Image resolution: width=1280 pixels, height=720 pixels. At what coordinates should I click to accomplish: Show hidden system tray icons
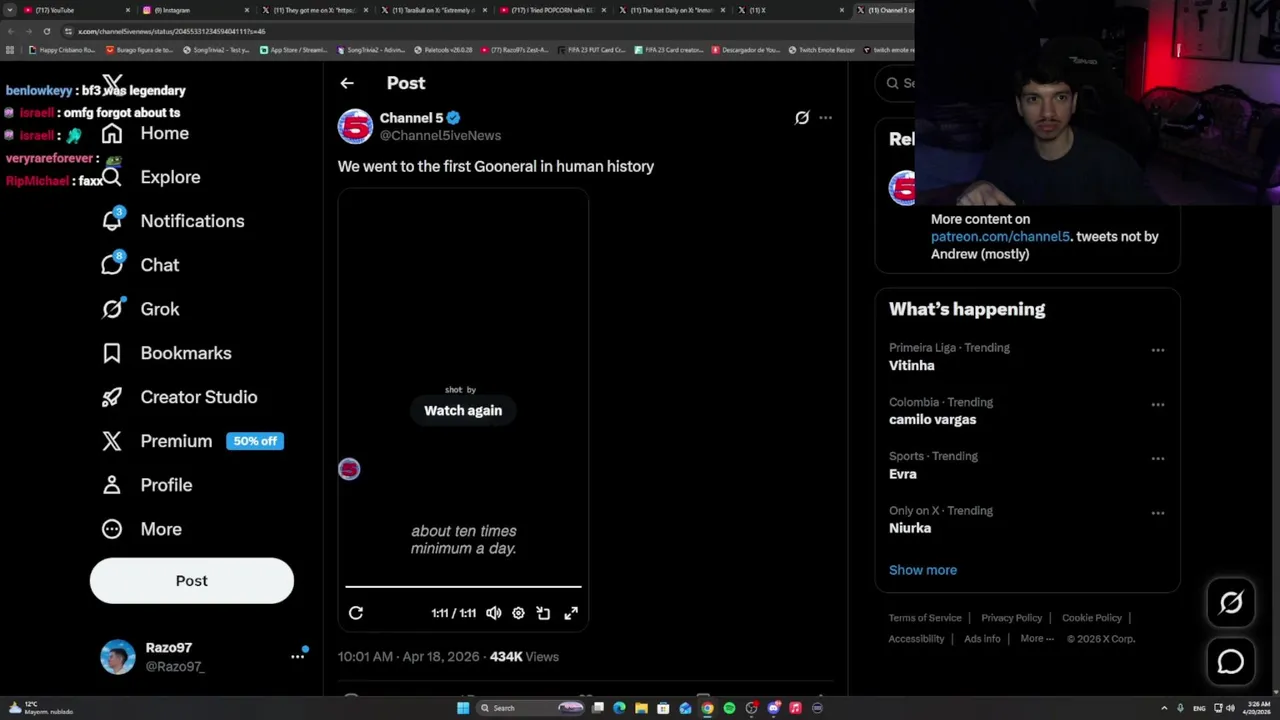pos(1164,708)
